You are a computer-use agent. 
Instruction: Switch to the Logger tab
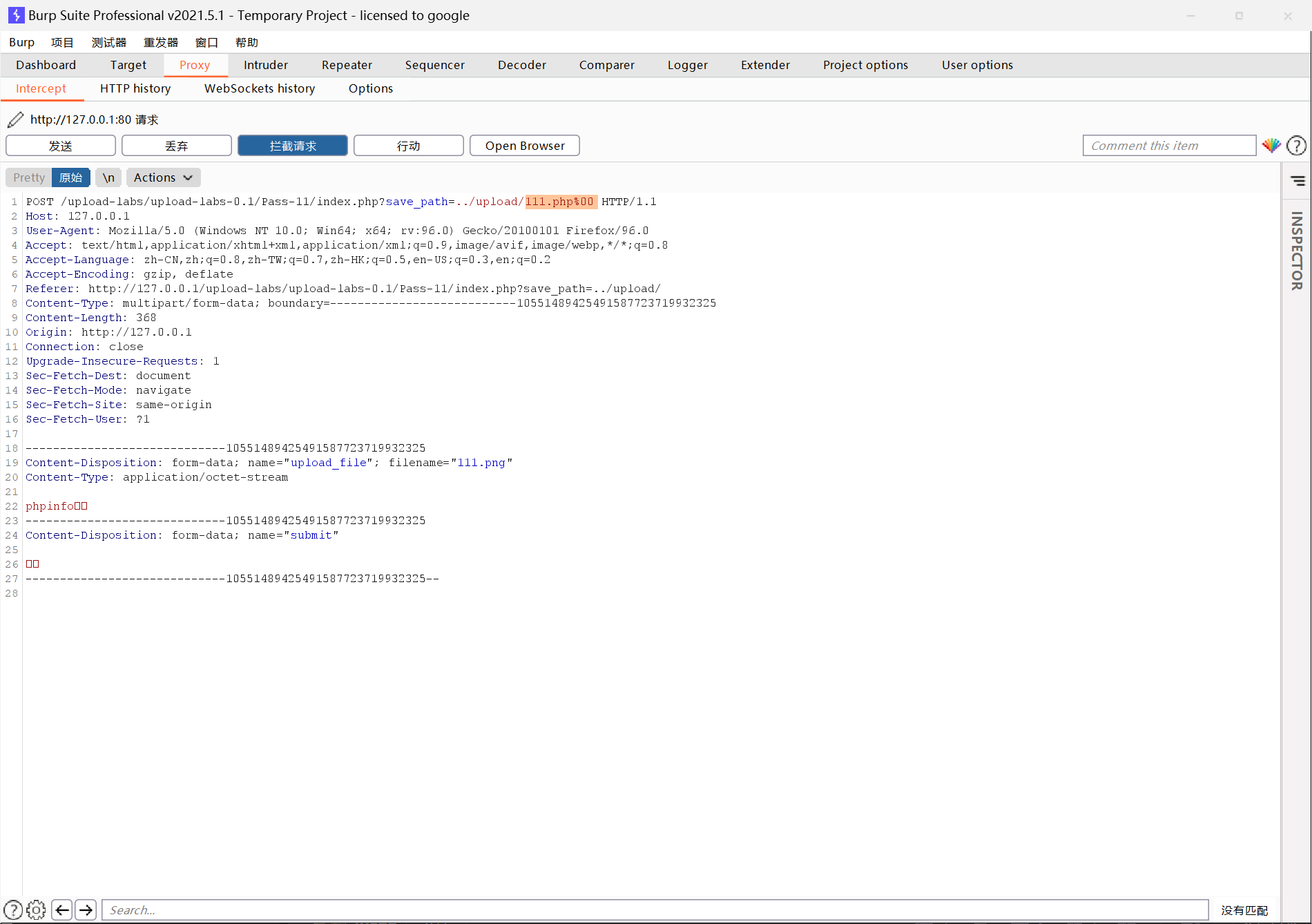pyautogui.click(x=688, y=65)
